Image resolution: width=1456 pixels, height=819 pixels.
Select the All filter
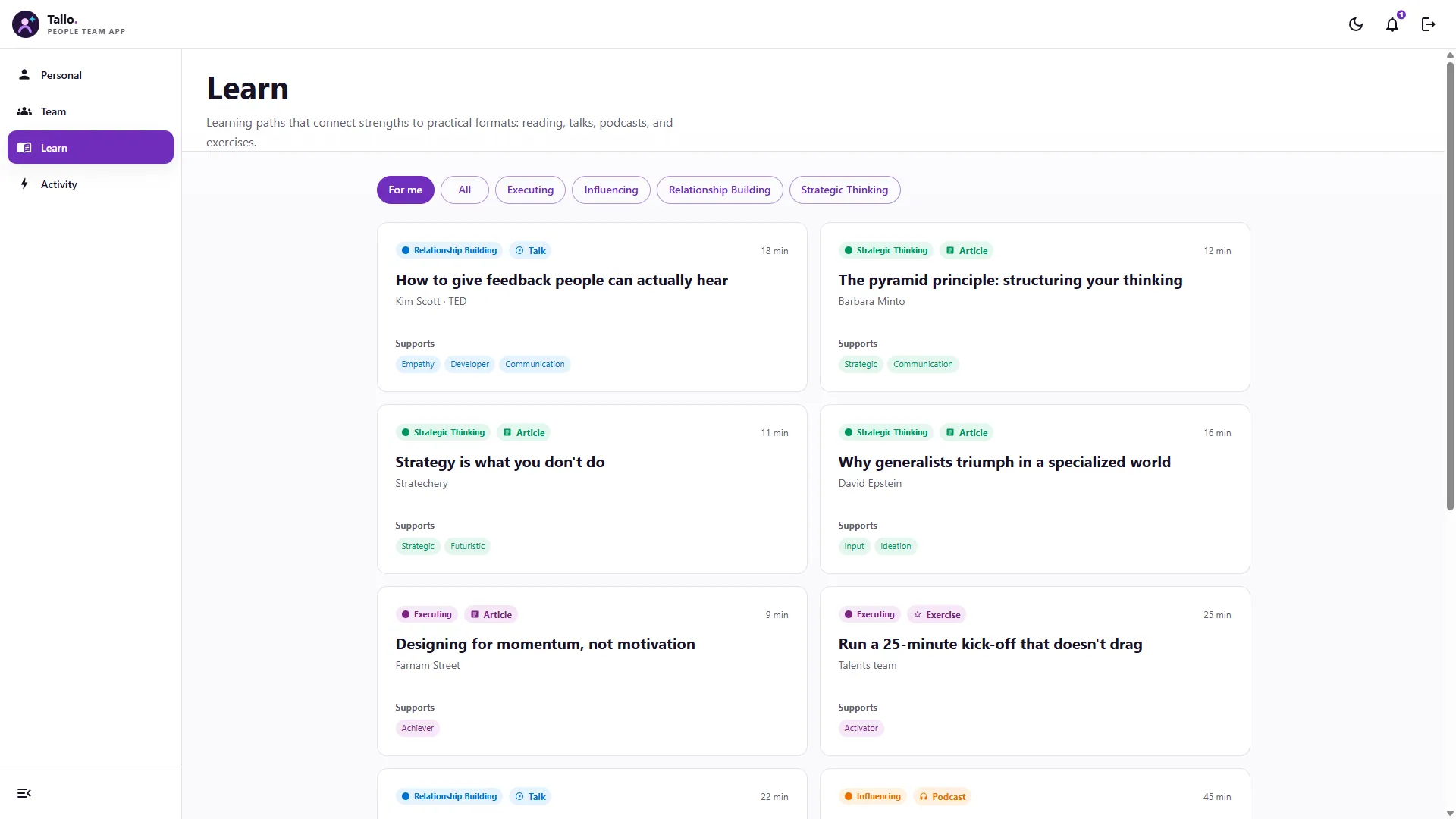[465, 190]
